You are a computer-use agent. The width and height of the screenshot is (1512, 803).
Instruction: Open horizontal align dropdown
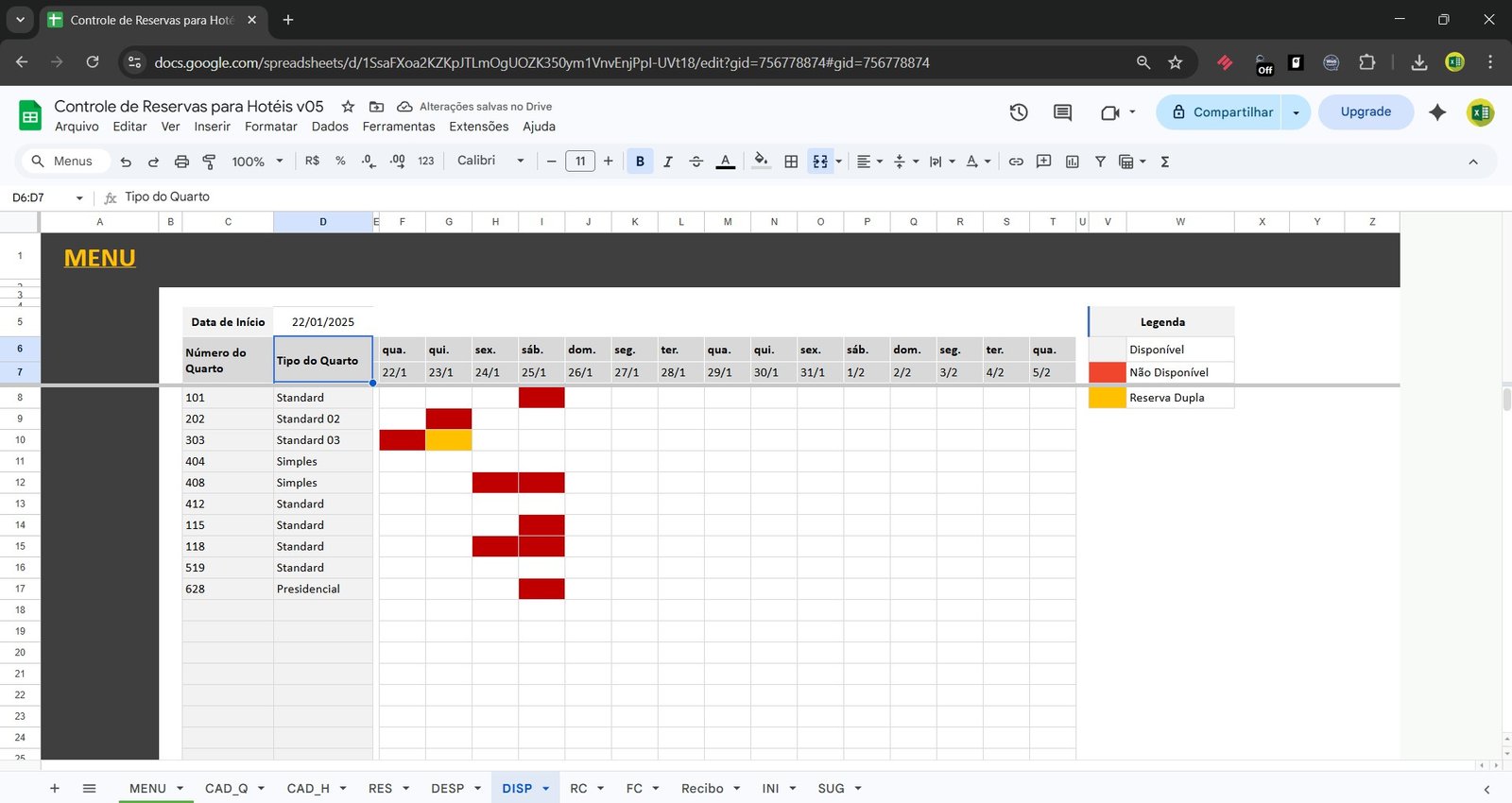869,162
